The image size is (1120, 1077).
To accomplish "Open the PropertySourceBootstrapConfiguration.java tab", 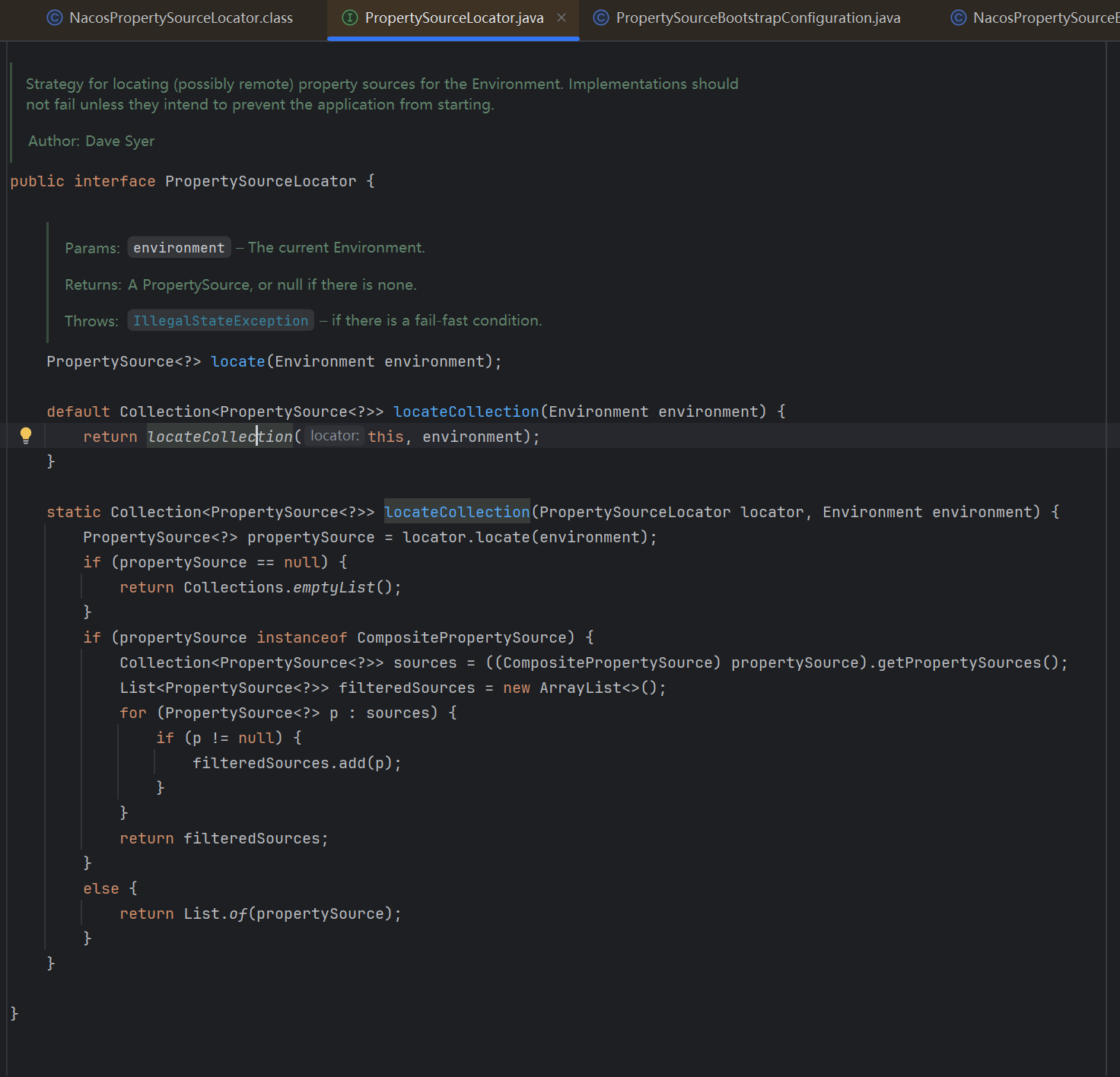I will 758,17.
